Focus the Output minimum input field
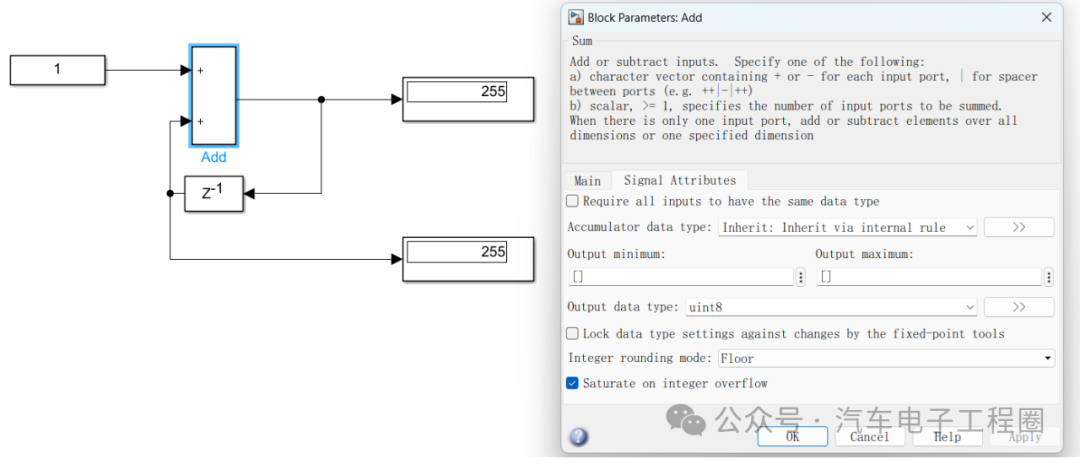 click(x=681, y=277)
